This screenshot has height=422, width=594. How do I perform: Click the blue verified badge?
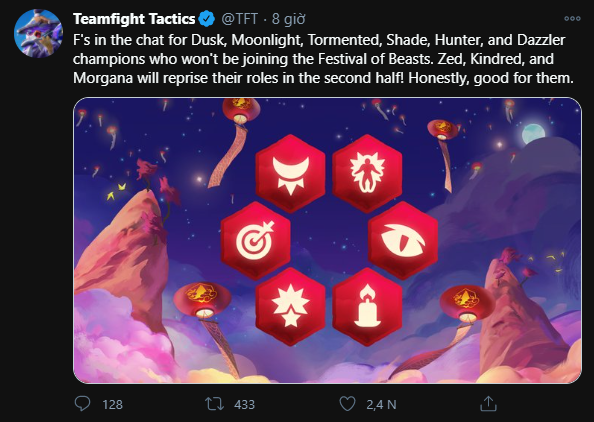tap(206, 19)
